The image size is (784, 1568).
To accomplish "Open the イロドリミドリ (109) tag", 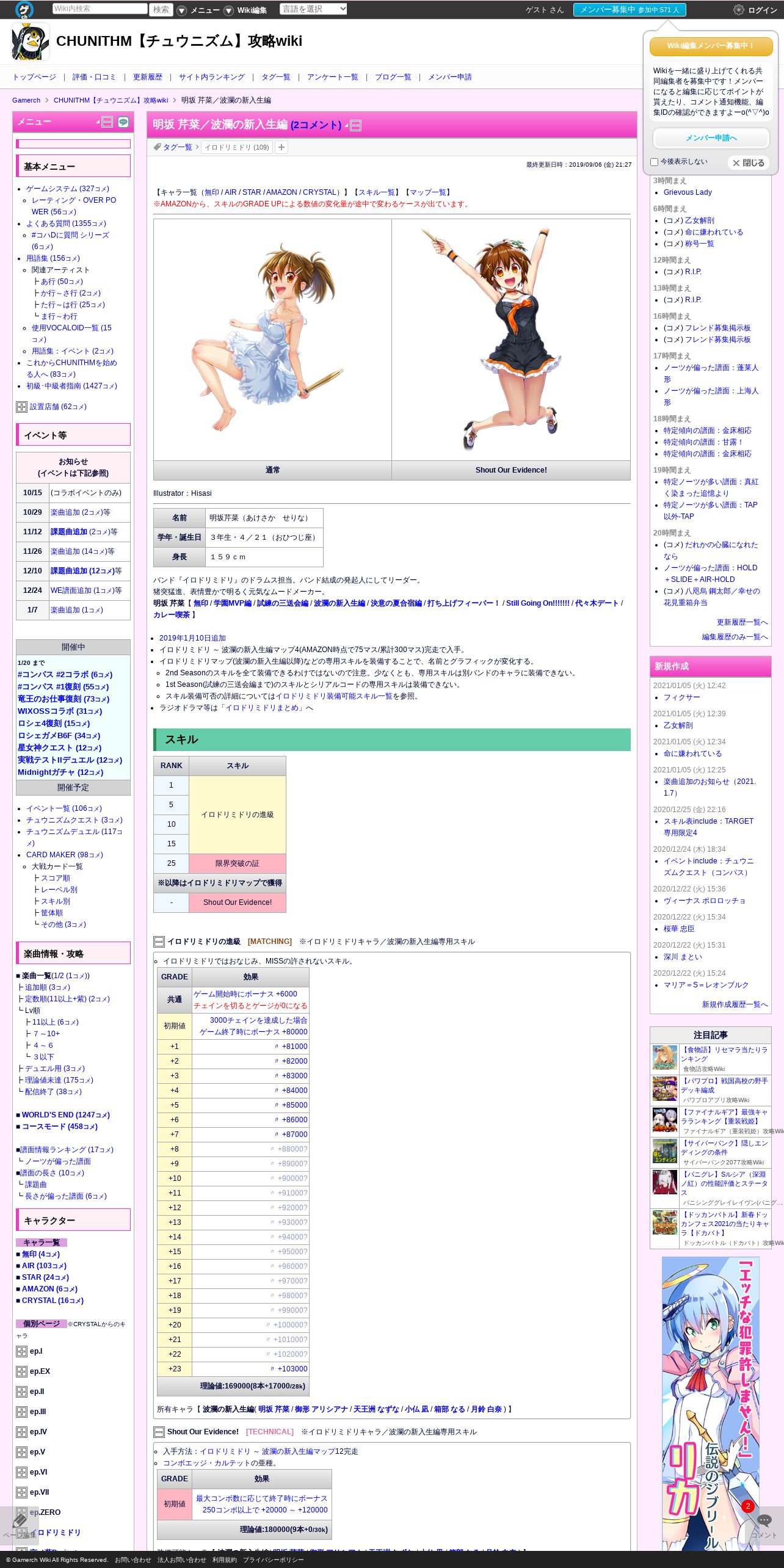I will (237, 147).
